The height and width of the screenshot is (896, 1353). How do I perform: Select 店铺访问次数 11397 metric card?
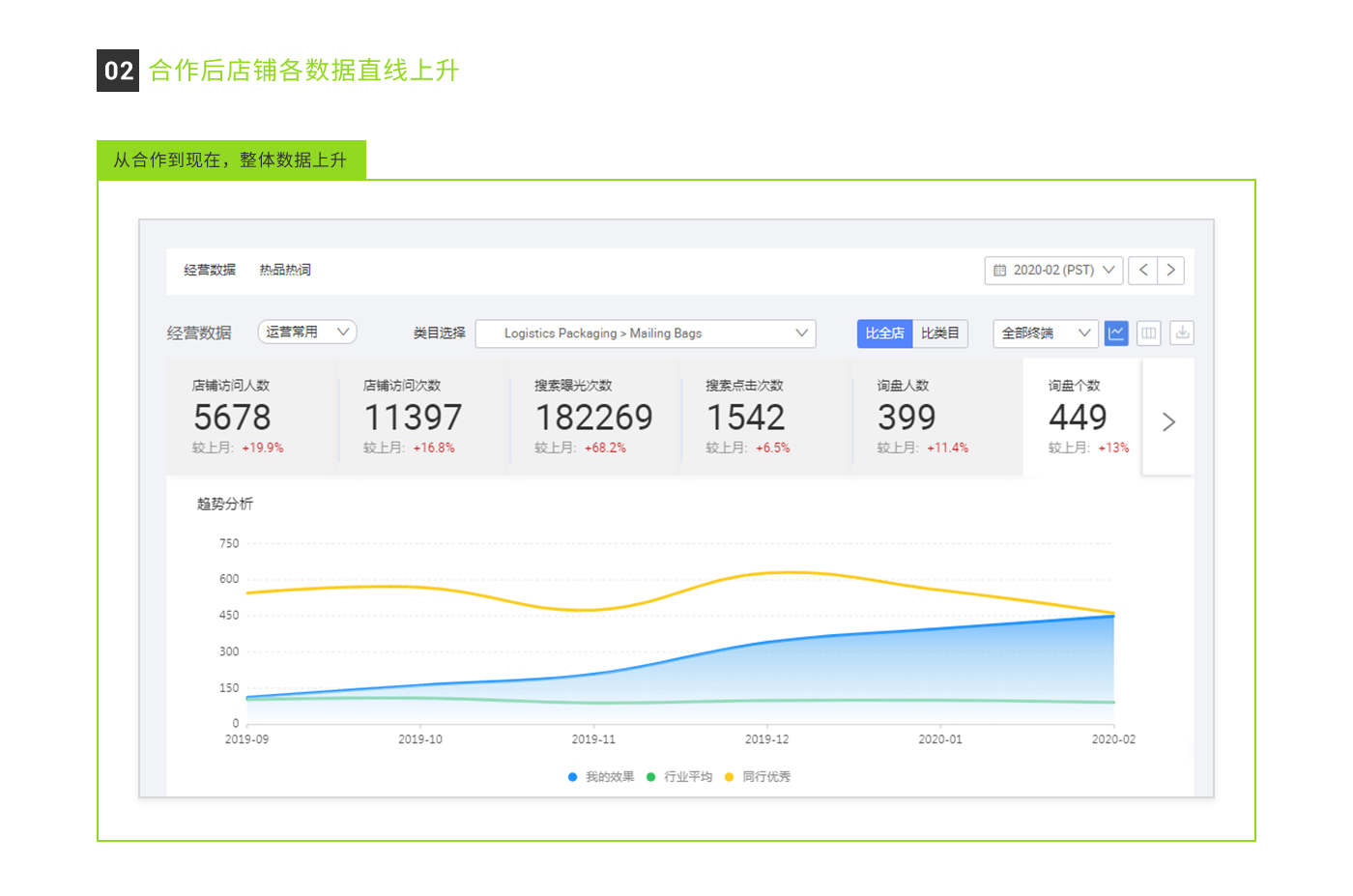tap(424, 417)
